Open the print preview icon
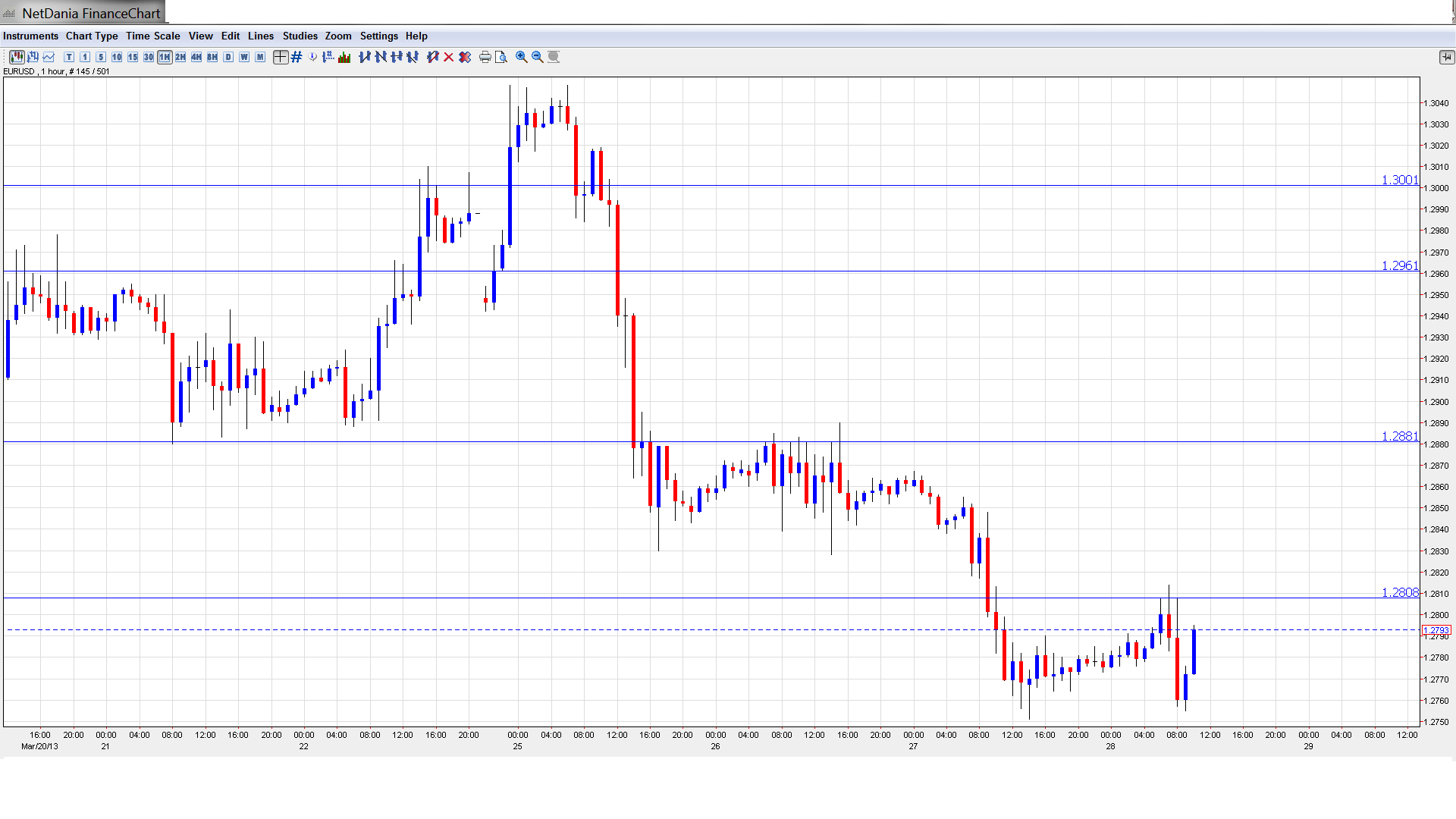 tap(501, 57)
